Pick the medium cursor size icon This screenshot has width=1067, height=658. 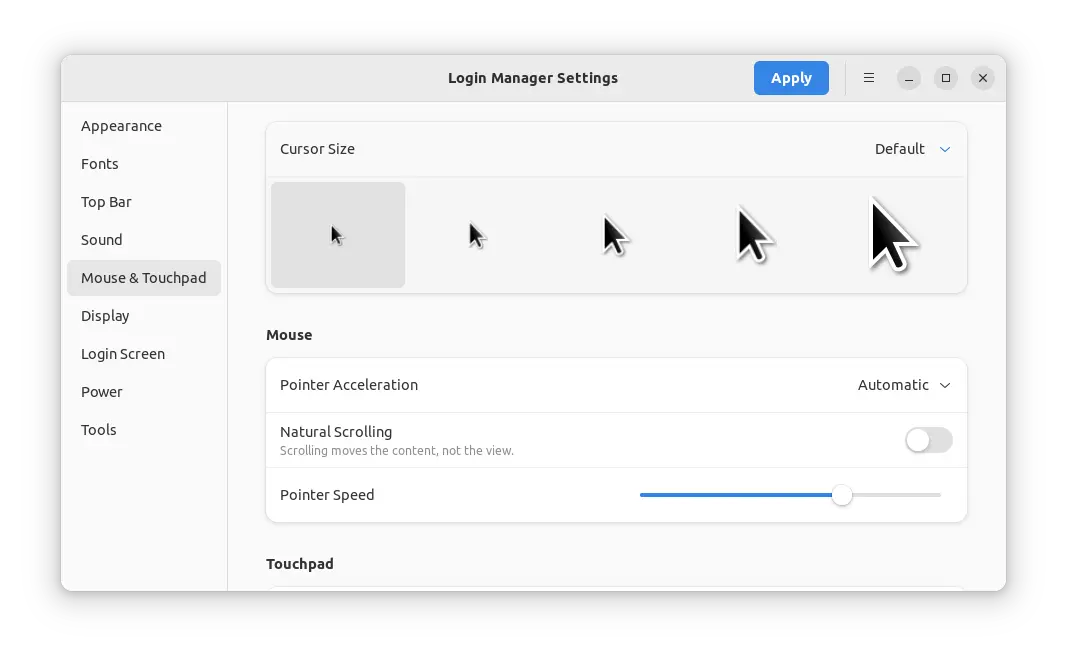tap(616, 235)
